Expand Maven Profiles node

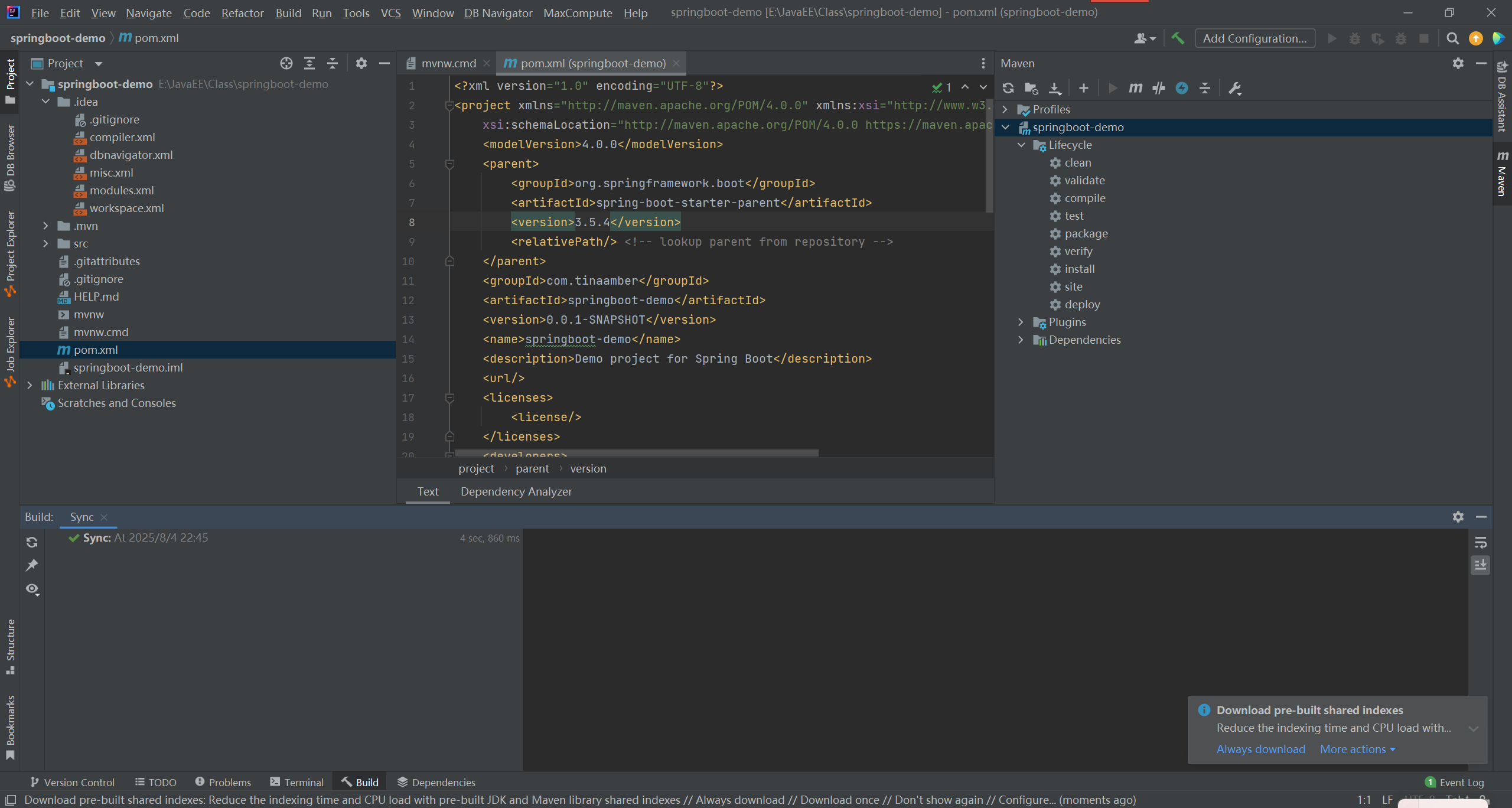click(x=1005, y=109)
